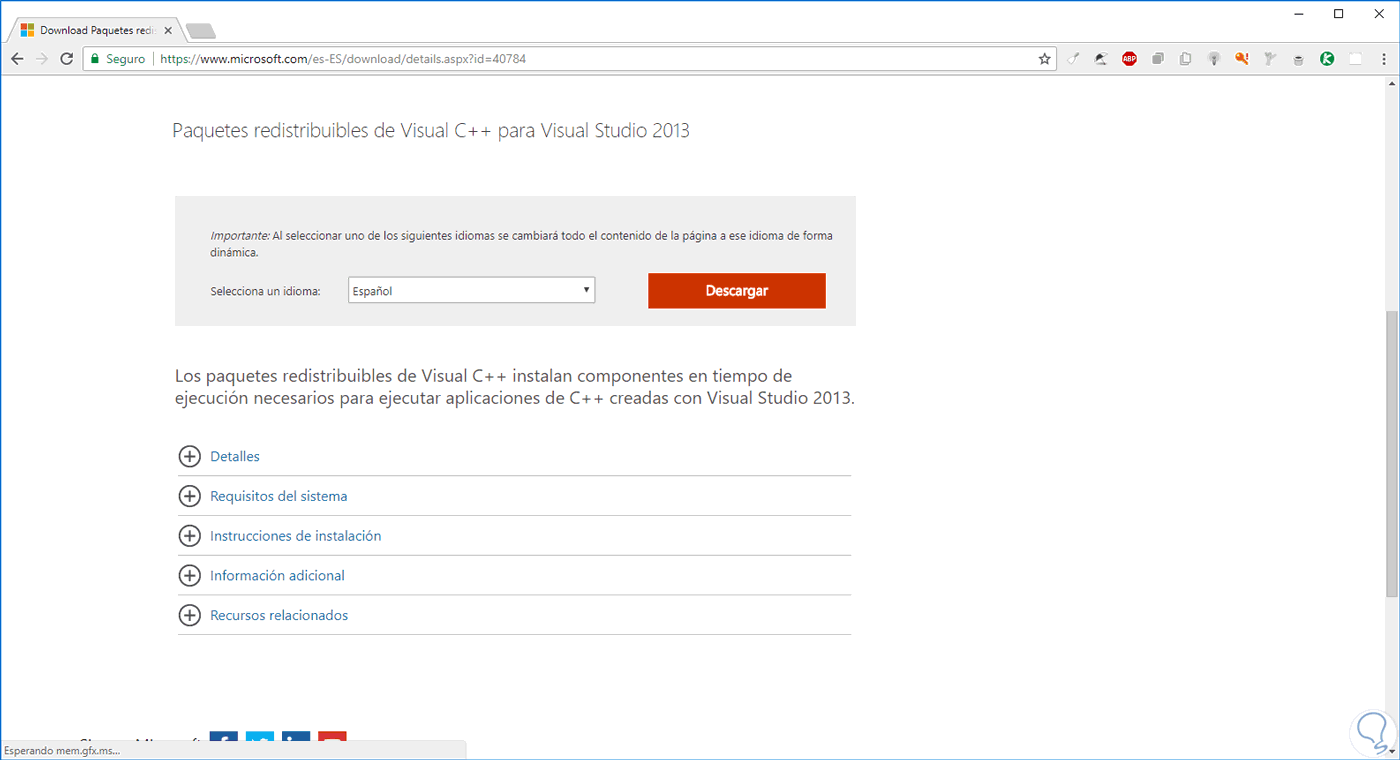
Task: Open a new browser tab
Action: point(200,31)
